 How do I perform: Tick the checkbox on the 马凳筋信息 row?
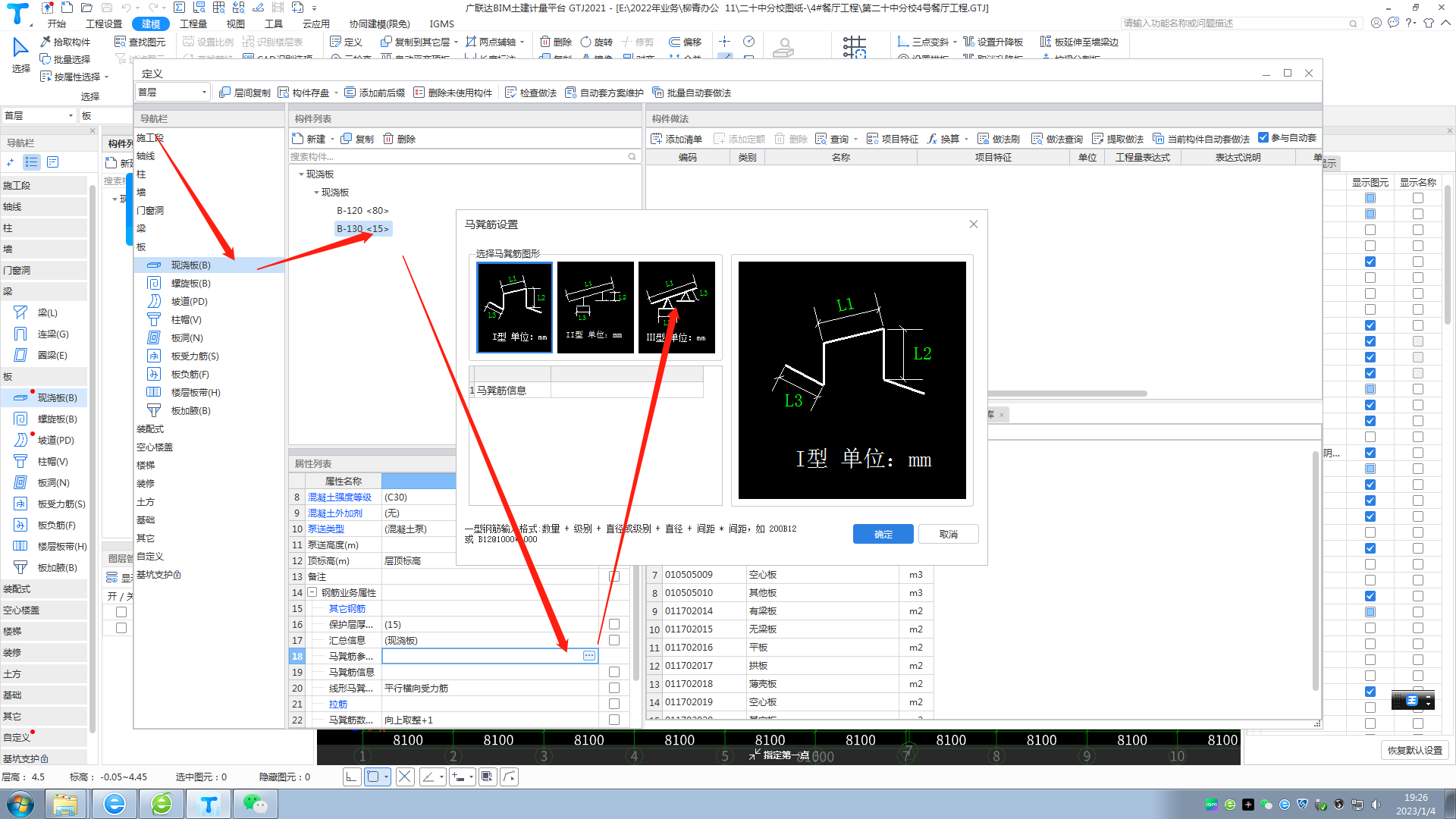[614, 672]
